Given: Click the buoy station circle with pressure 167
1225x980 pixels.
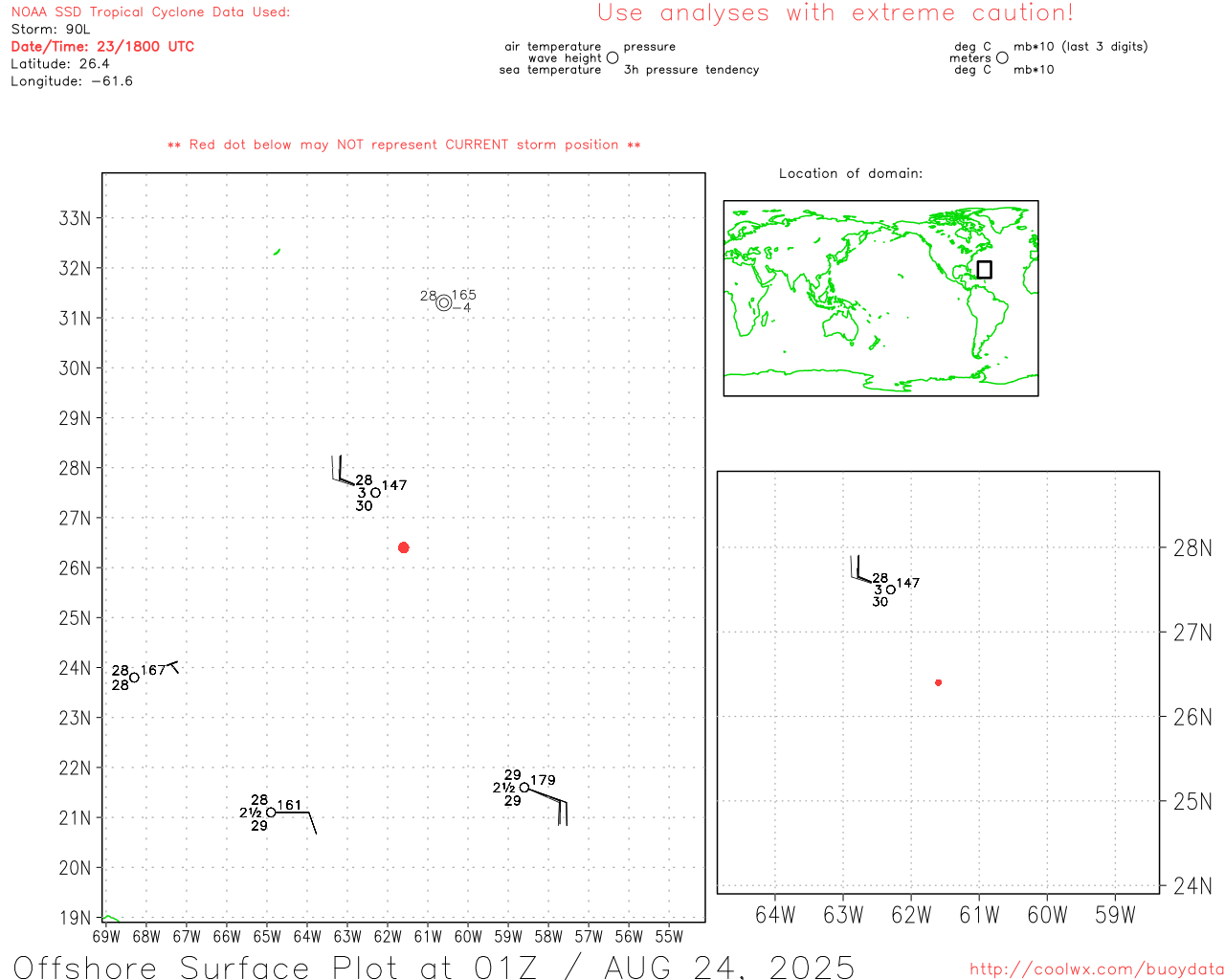Looking at the screenshot, I should [x=134, y=678].
